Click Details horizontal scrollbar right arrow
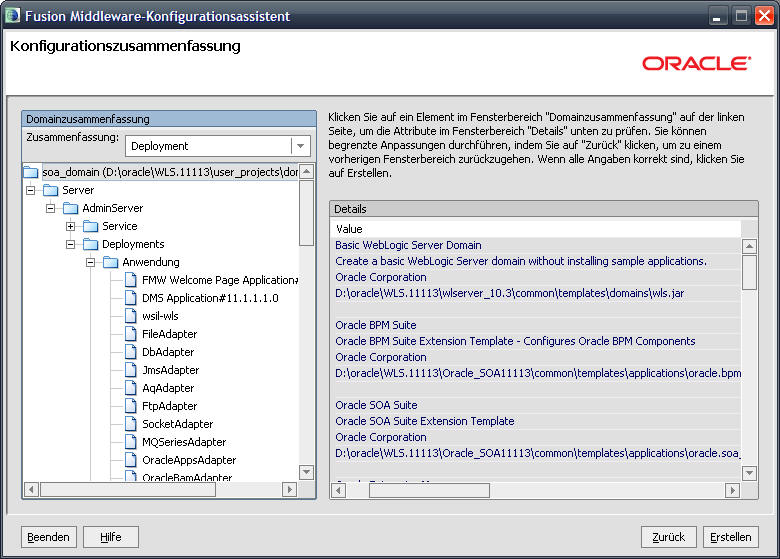Image resolution: width=780 pixels, height=559 pixels. click(732, 491)
